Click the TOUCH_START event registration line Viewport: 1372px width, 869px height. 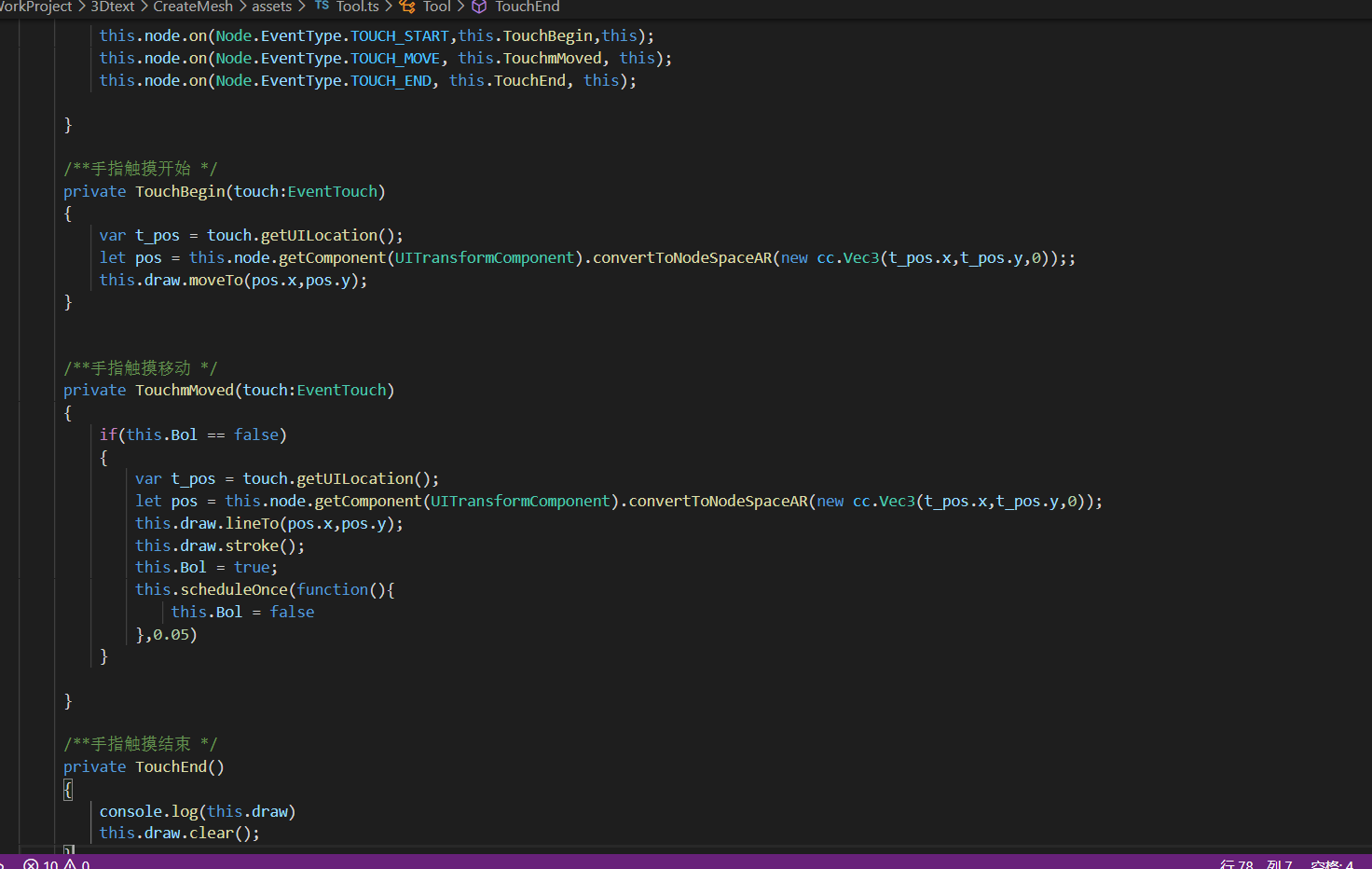(377, 35)
